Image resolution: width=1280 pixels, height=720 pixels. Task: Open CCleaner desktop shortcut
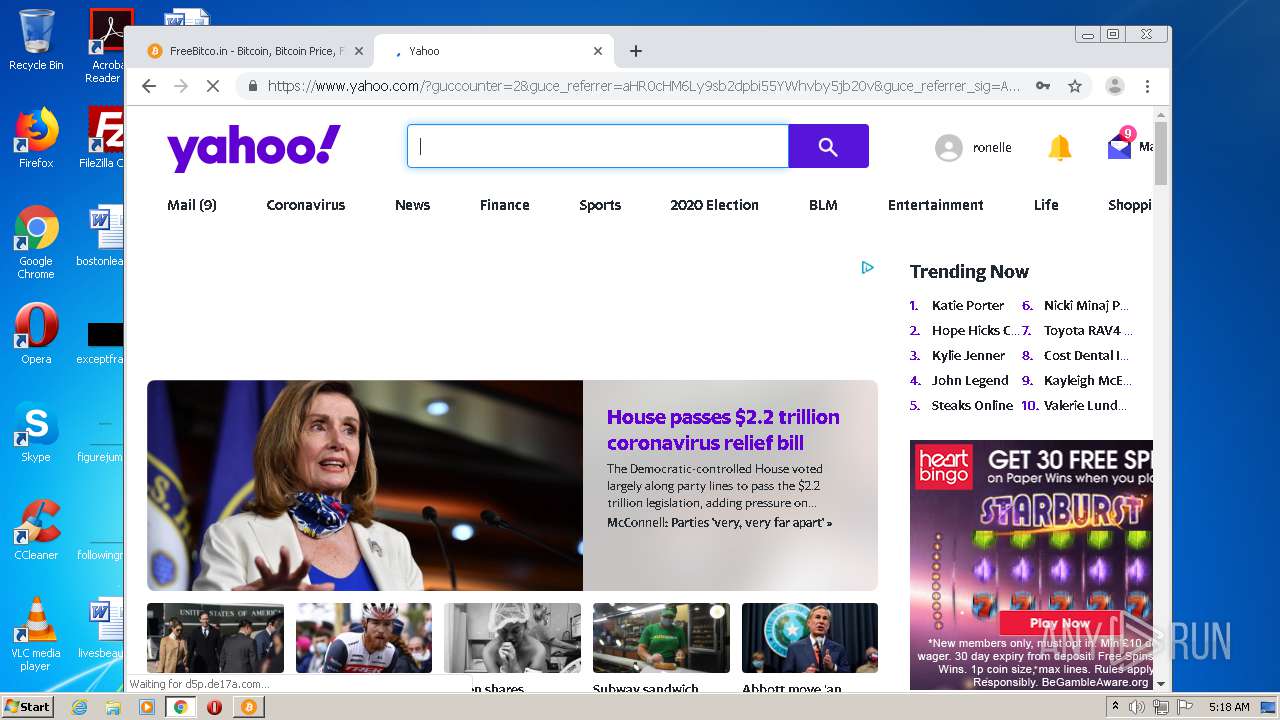[x=36, y=529]
